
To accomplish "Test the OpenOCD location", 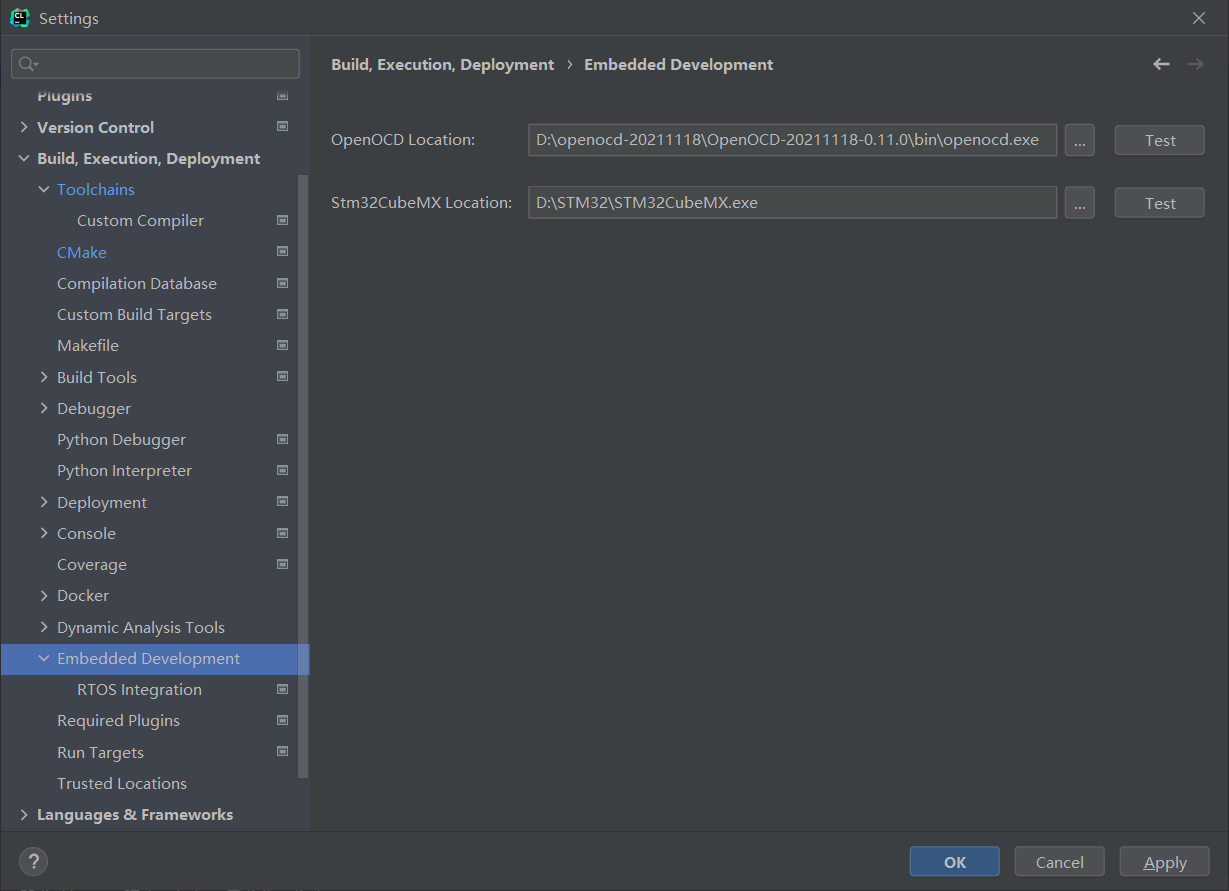I will pos(1160,140).
